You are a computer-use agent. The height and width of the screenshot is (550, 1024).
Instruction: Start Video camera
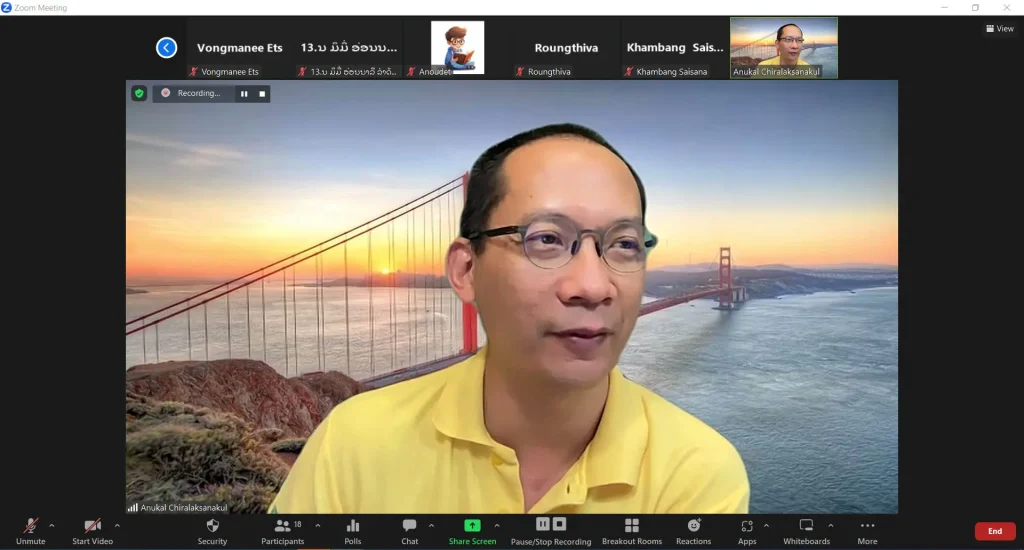(92, 531)
